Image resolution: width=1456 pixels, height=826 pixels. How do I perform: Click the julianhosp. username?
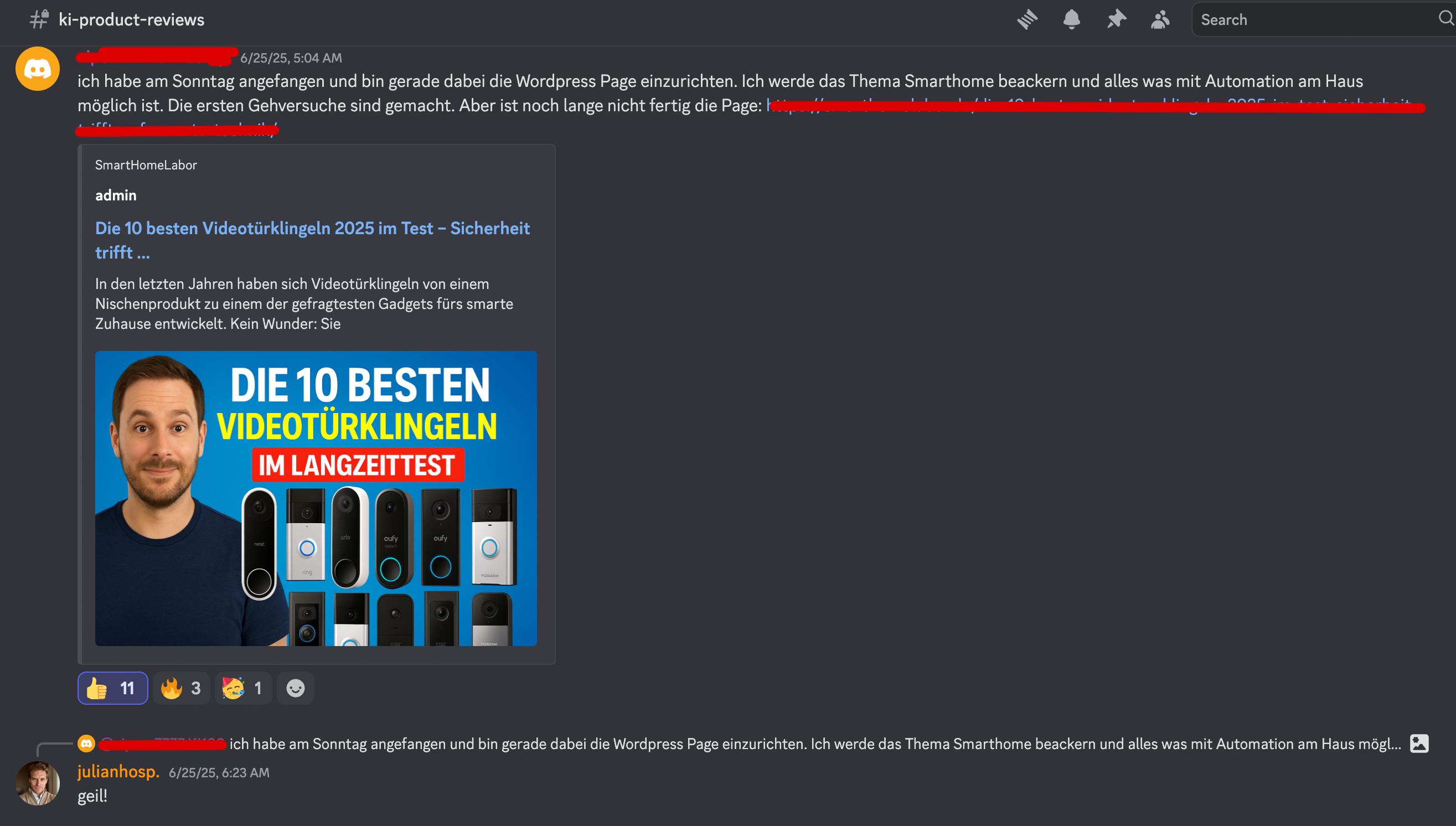pos(118,772)
